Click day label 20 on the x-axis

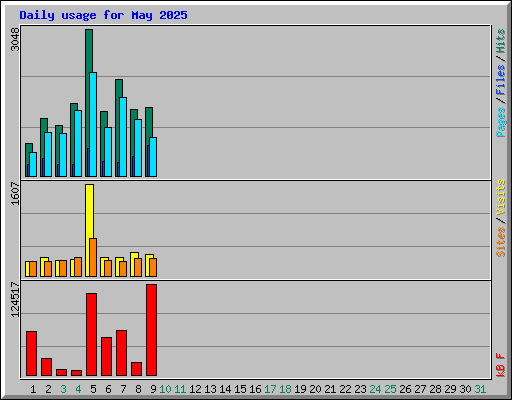click(315, 389)
